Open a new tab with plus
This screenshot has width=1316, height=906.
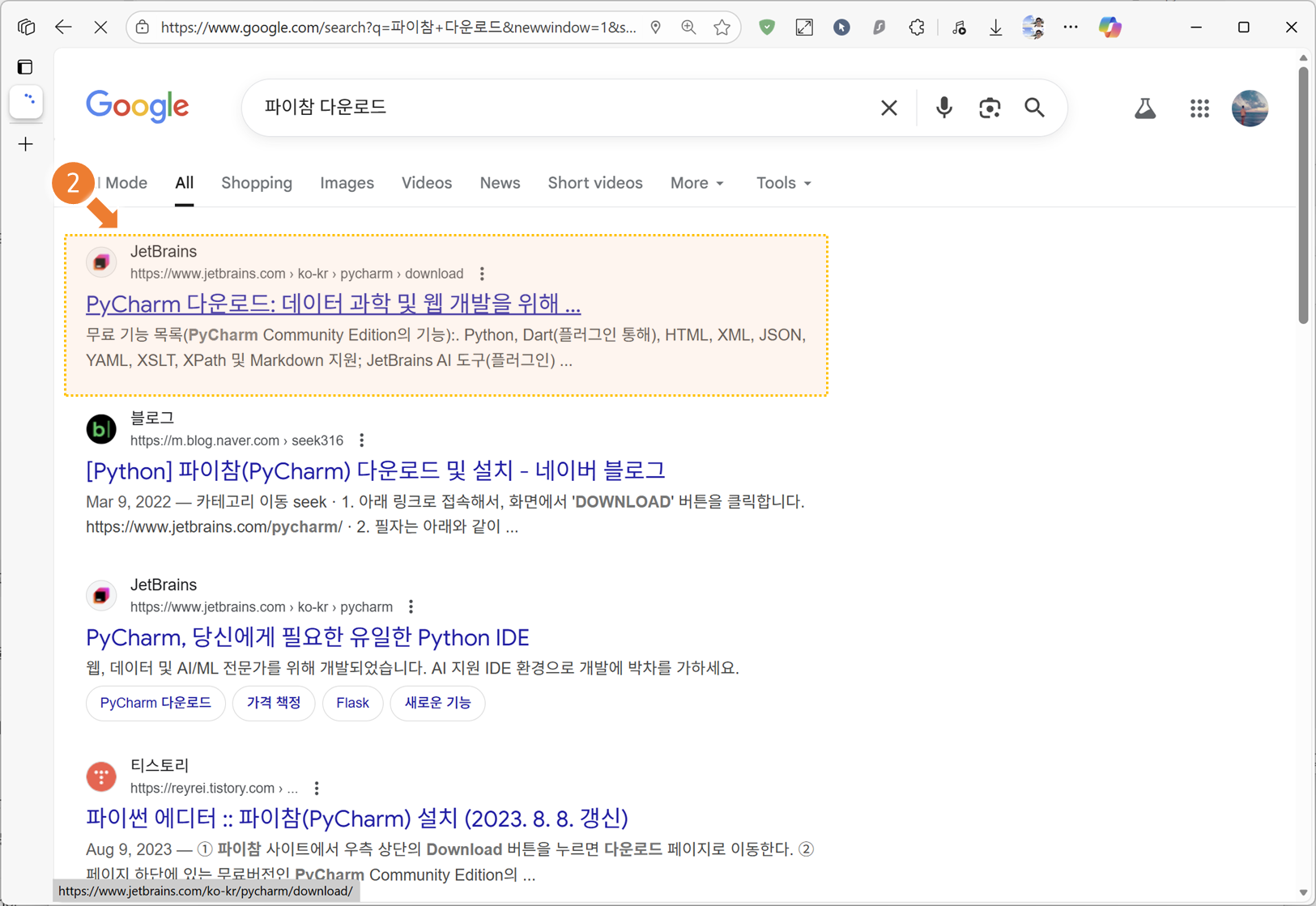(x=26, y=144)
